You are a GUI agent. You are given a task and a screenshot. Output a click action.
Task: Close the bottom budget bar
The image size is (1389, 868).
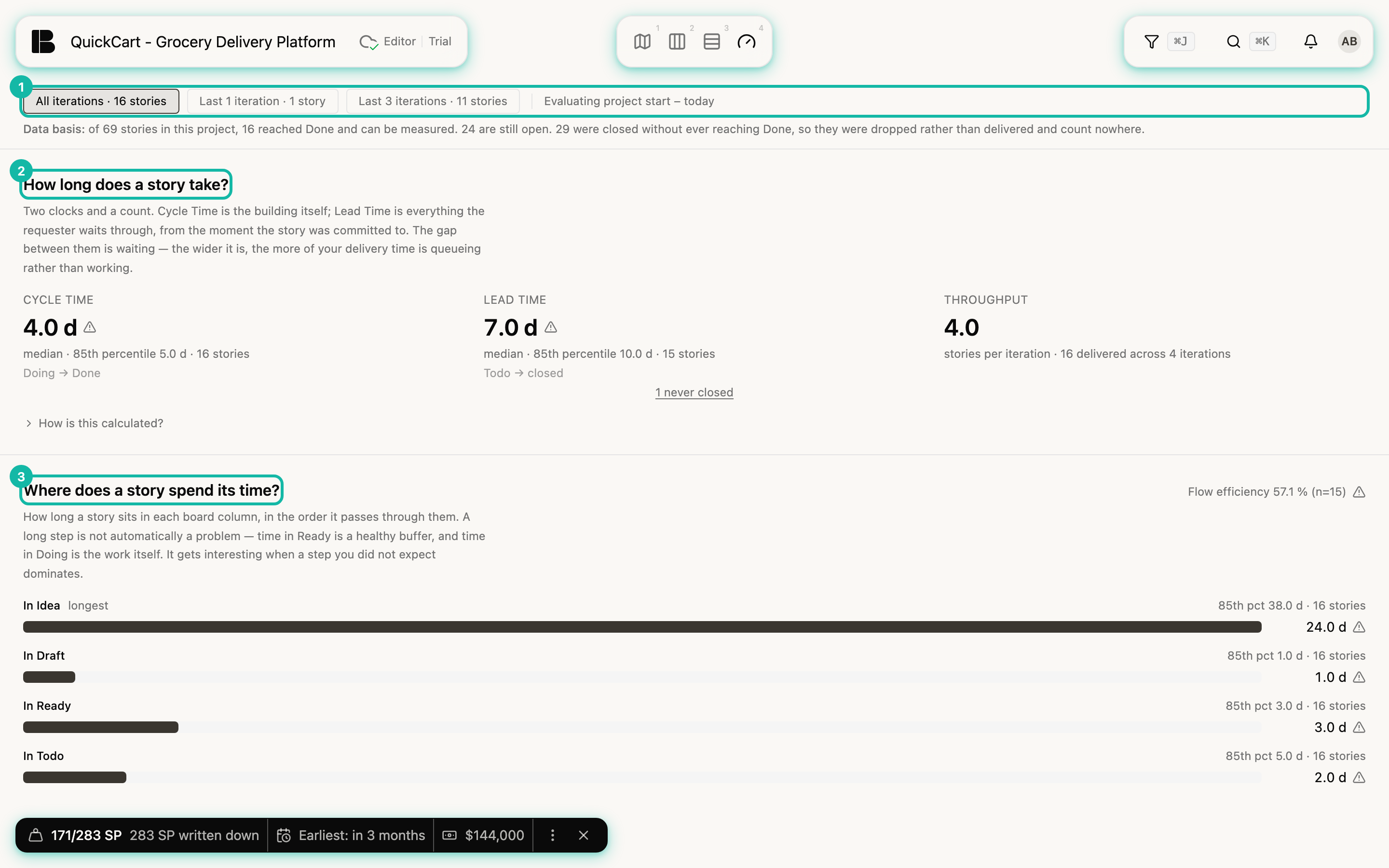[x=583, y=835]
